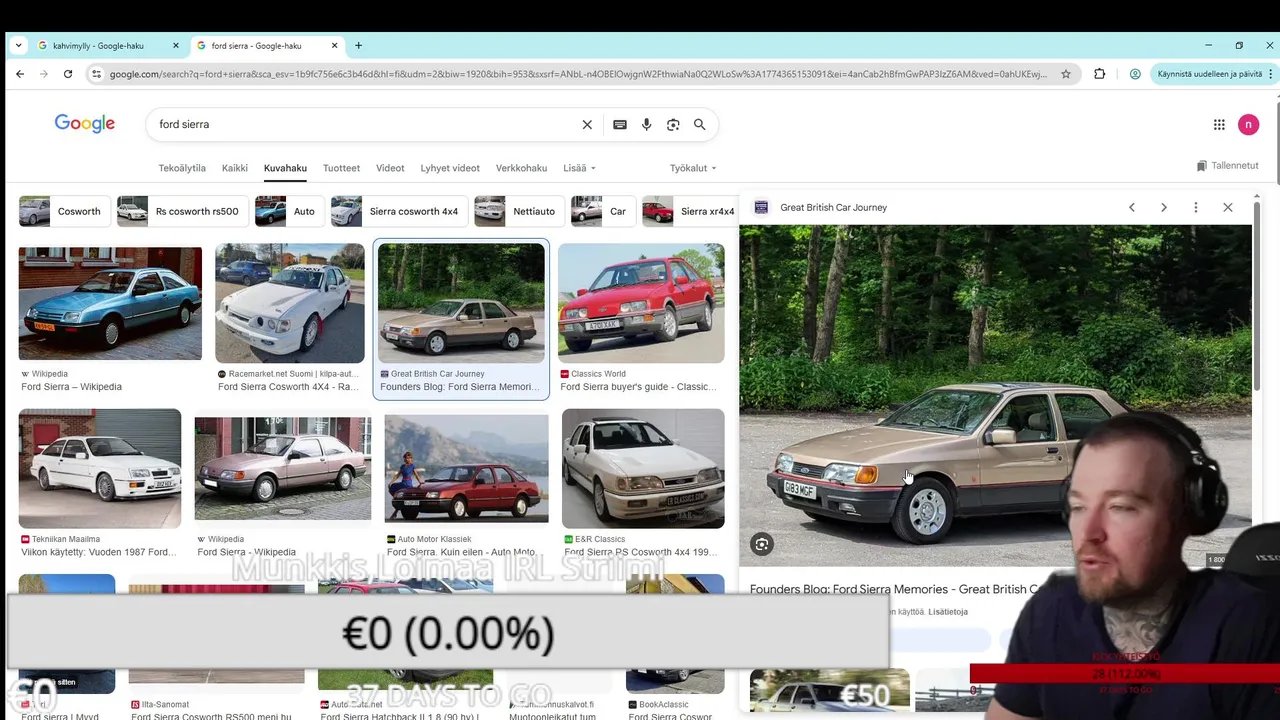
Task: Close the kahvimylly Google-haku tab
Action: click(x=176, y=45)
